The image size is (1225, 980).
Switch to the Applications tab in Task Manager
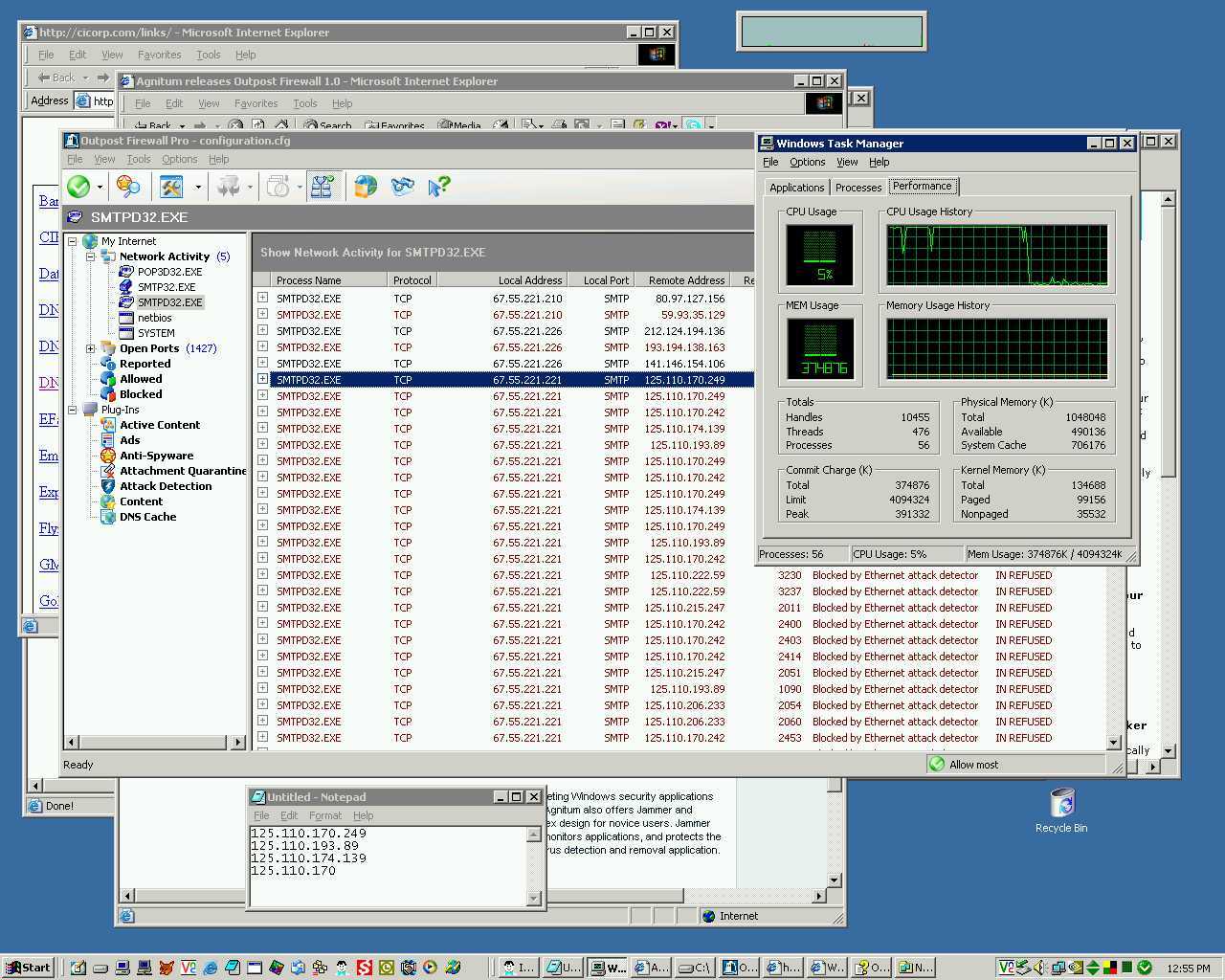coord(796,188)
